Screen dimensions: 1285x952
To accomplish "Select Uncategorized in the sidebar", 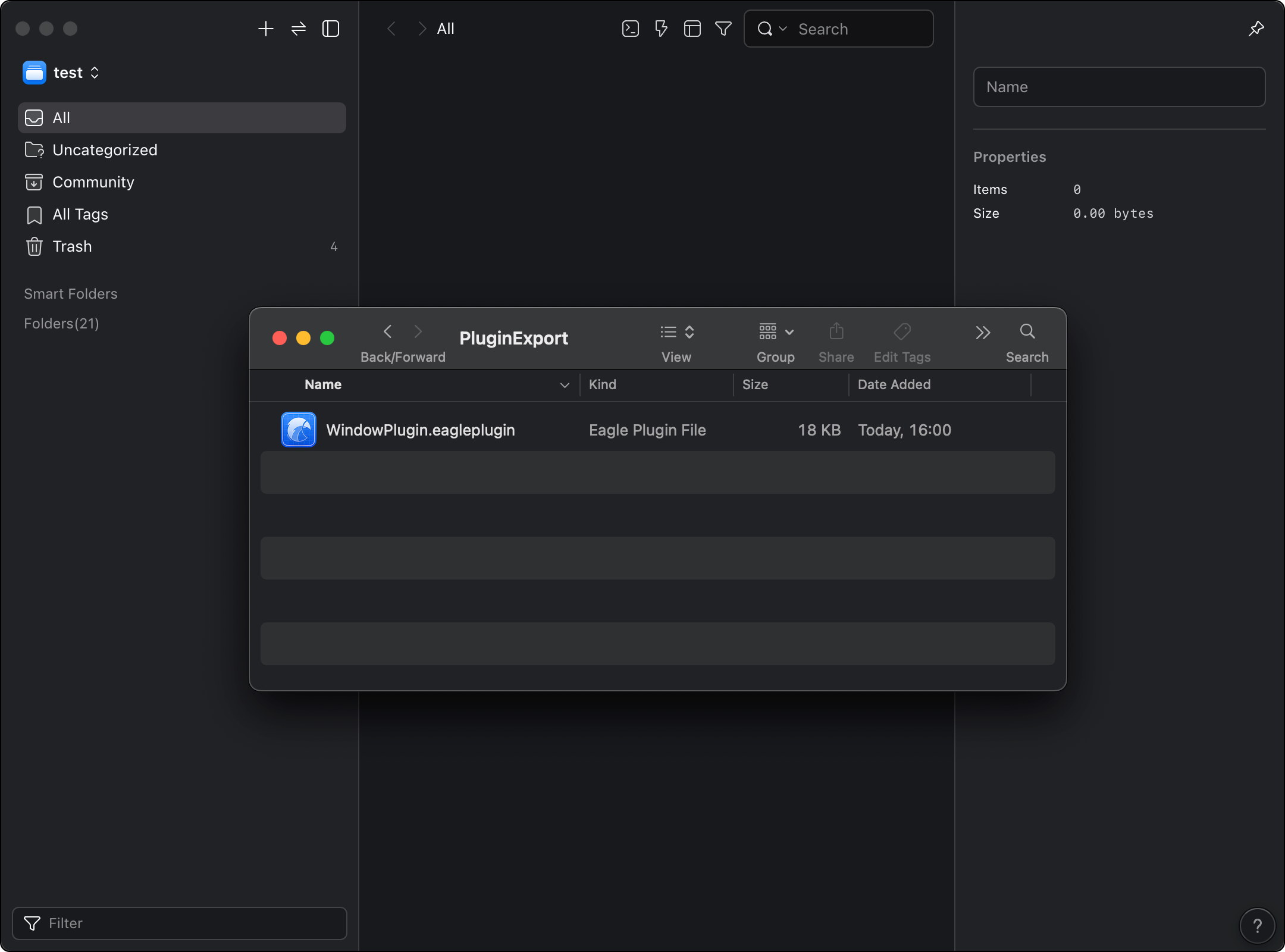I will pyautogui.click(x=105, y=150).
